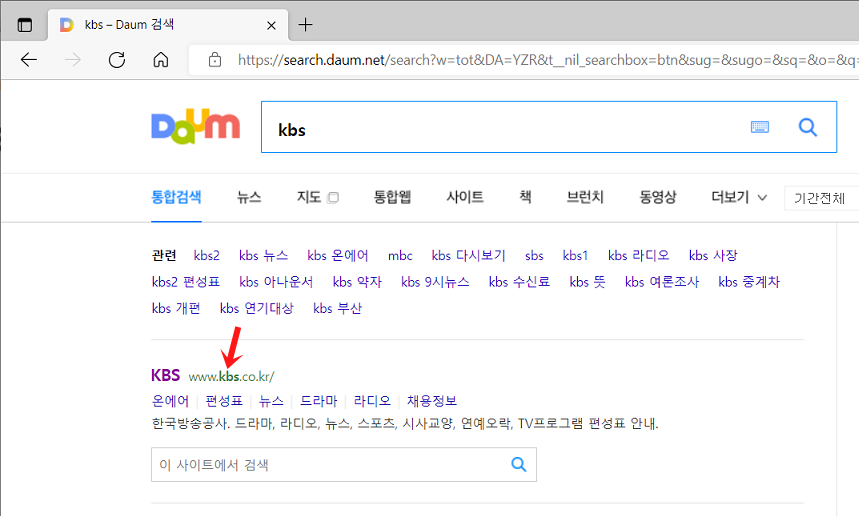Select the 통합검색 tab
This screenshot has width=859, height=516.
point(176,197)
